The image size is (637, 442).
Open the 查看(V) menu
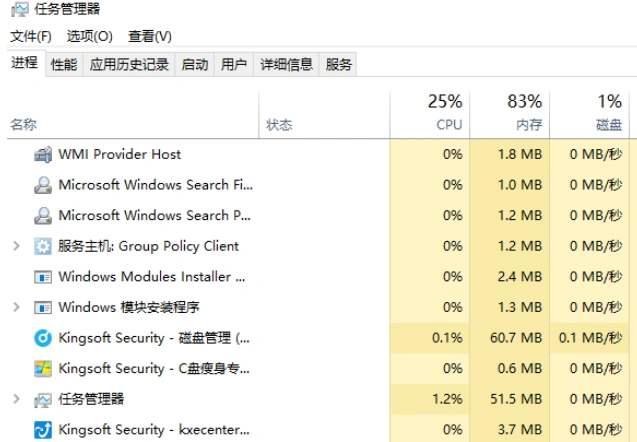point(150,37)
